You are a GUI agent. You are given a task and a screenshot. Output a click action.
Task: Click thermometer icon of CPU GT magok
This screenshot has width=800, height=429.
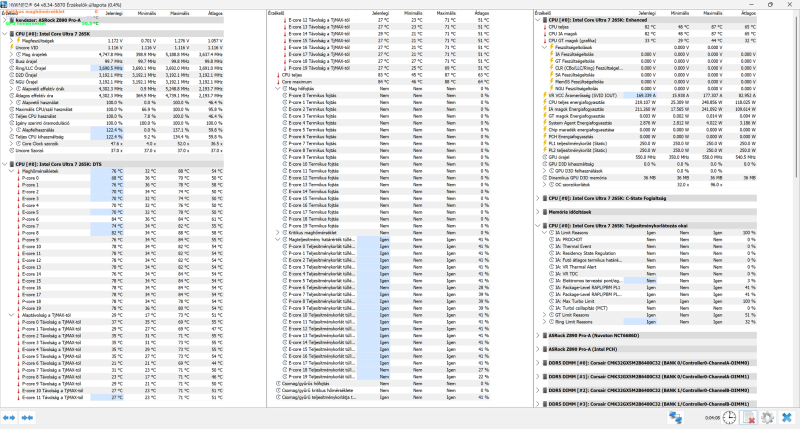(544, 40)
